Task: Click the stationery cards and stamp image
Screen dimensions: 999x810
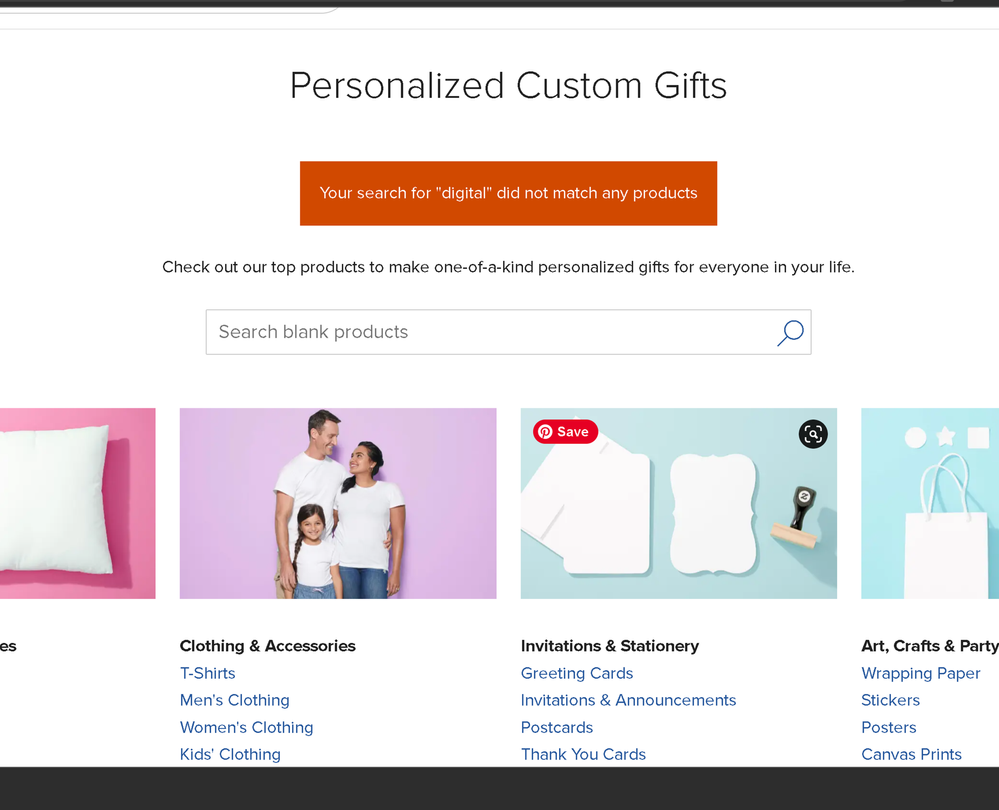Action: (x=679, y=503)
